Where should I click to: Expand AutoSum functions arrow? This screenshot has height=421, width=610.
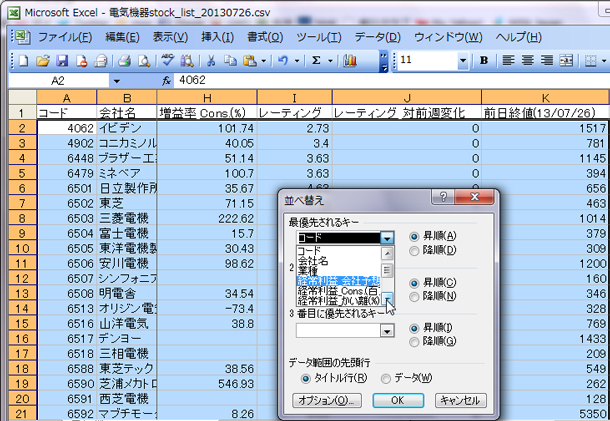click(330, 61)
